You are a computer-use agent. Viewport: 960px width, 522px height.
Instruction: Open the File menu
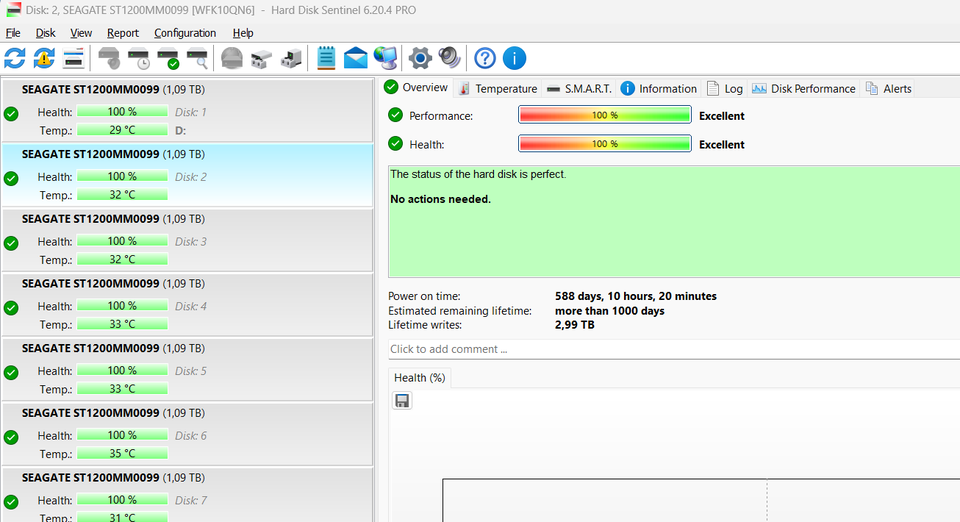point(13,33)
